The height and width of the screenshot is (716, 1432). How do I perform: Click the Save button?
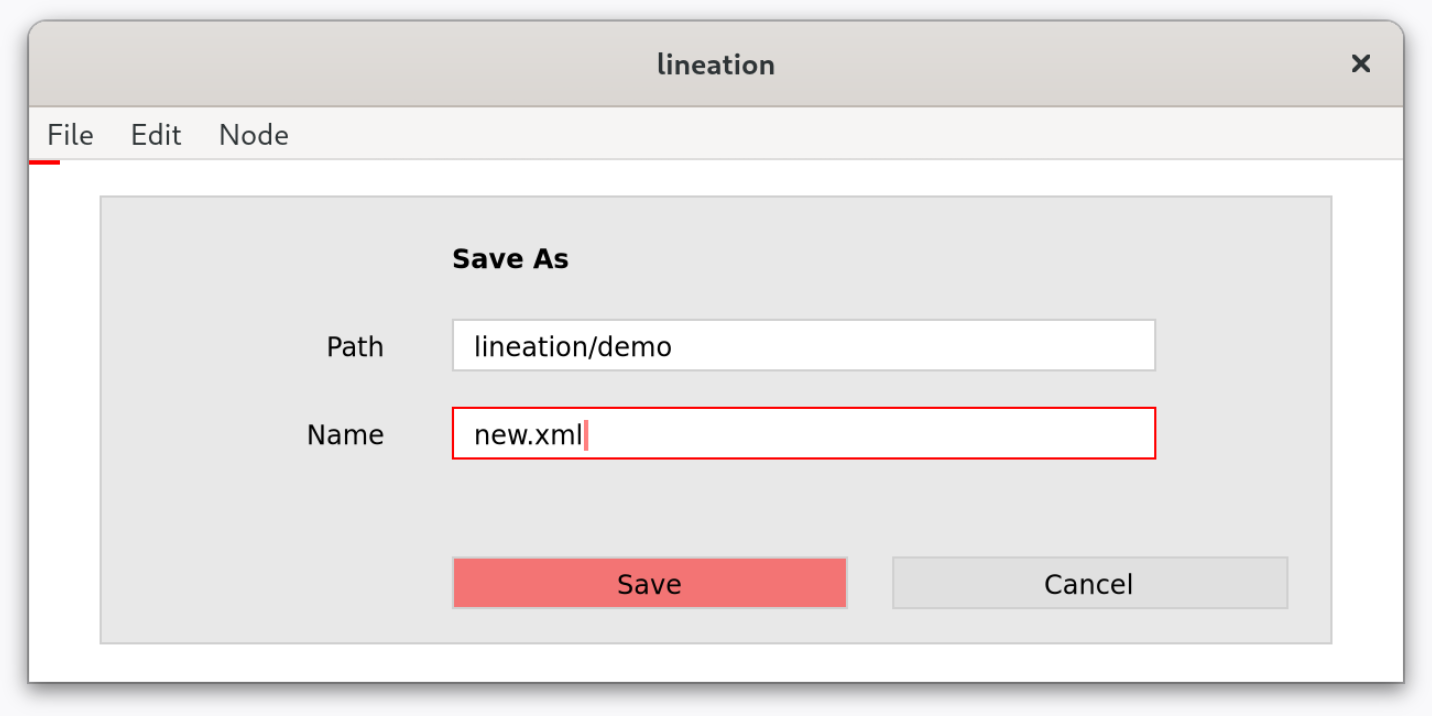tap(650, 583)
